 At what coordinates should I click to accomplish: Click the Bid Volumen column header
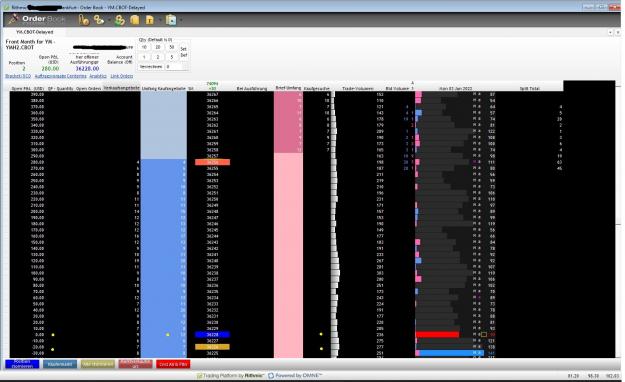point(397,89)
